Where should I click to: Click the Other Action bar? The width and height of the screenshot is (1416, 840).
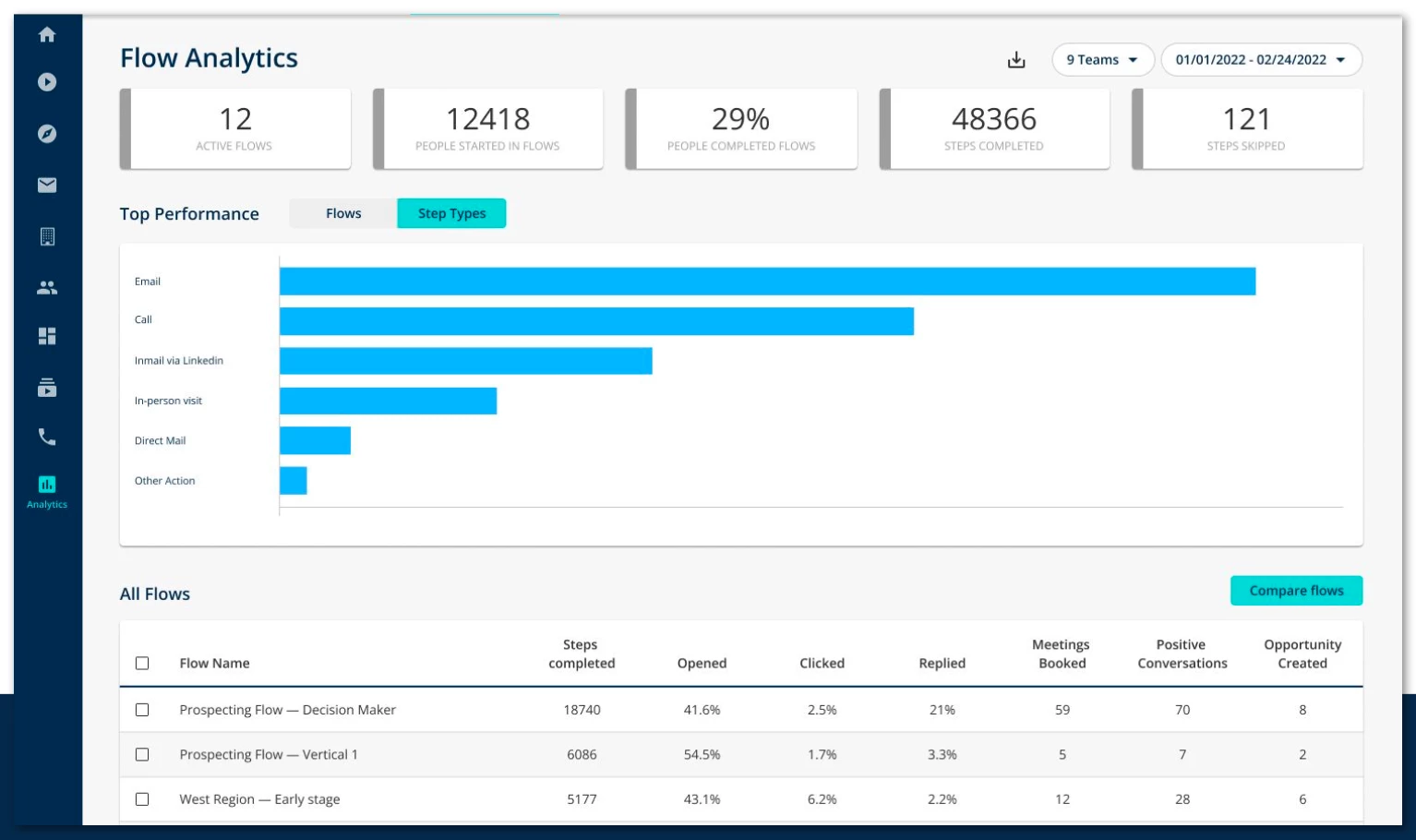pos(294,481)
